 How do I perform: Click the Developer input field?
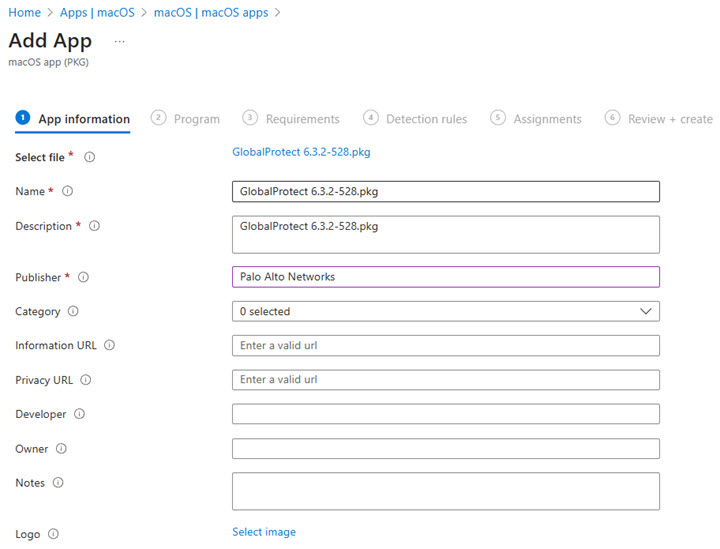445,414
